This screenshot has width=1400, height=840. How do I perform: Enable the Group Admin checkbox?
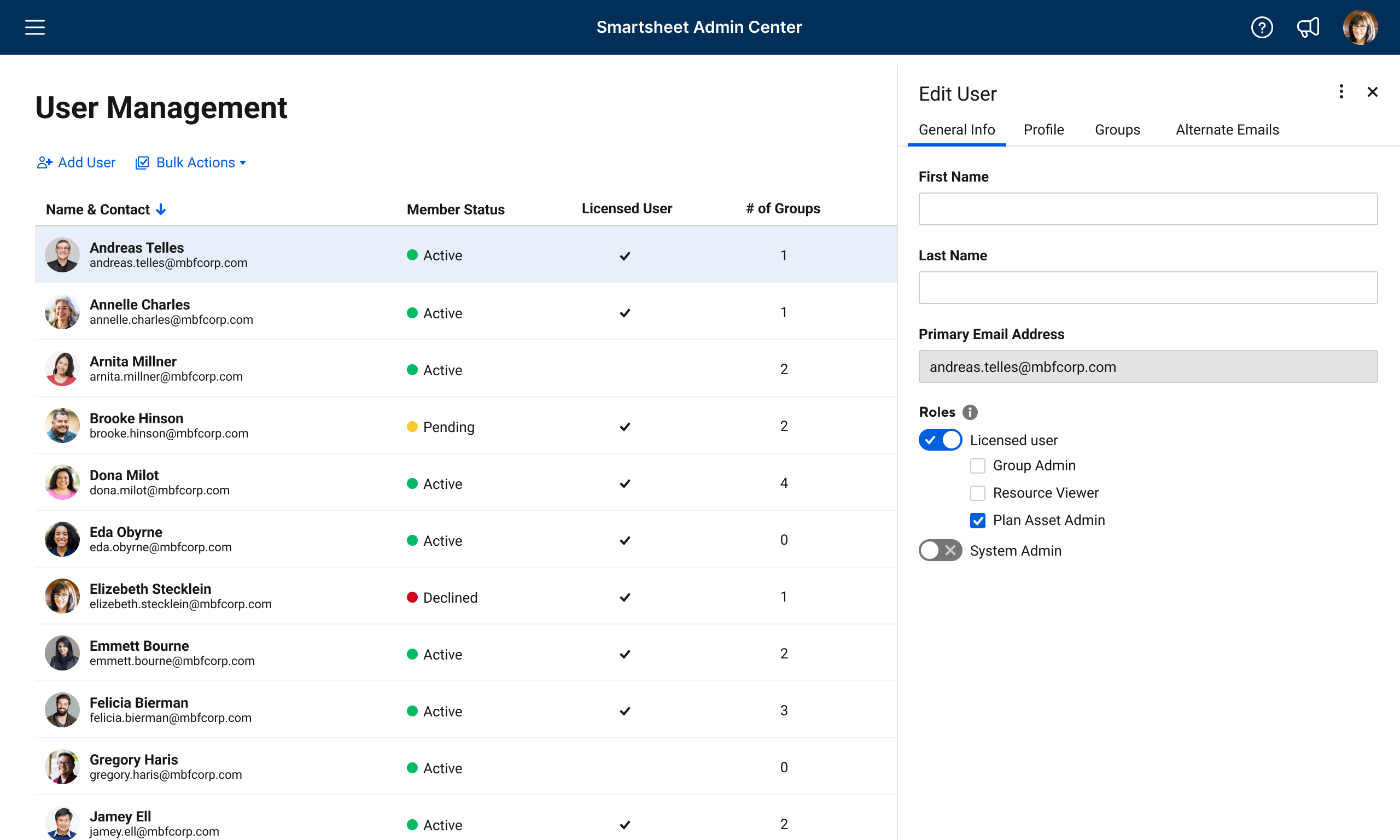pyautogui.click(x=978, y=466)
